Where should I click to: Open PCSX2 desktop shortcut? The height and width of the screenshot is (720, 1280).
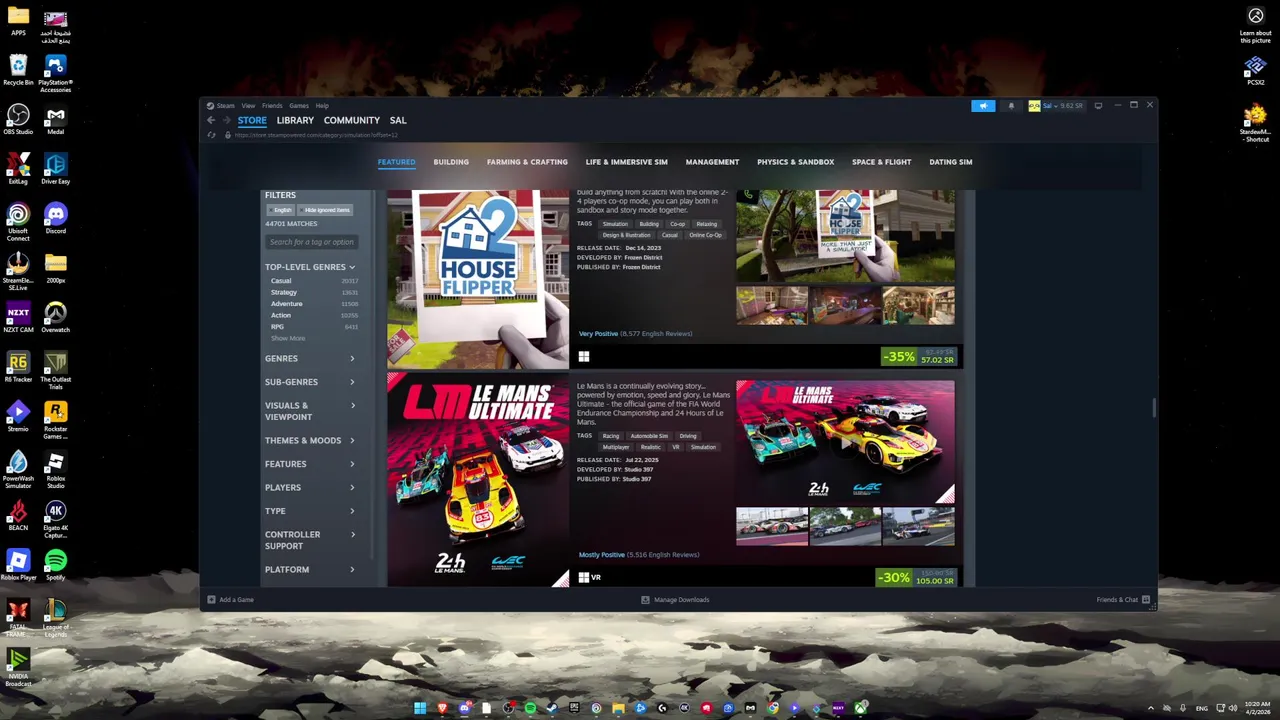click(1255, 70)
